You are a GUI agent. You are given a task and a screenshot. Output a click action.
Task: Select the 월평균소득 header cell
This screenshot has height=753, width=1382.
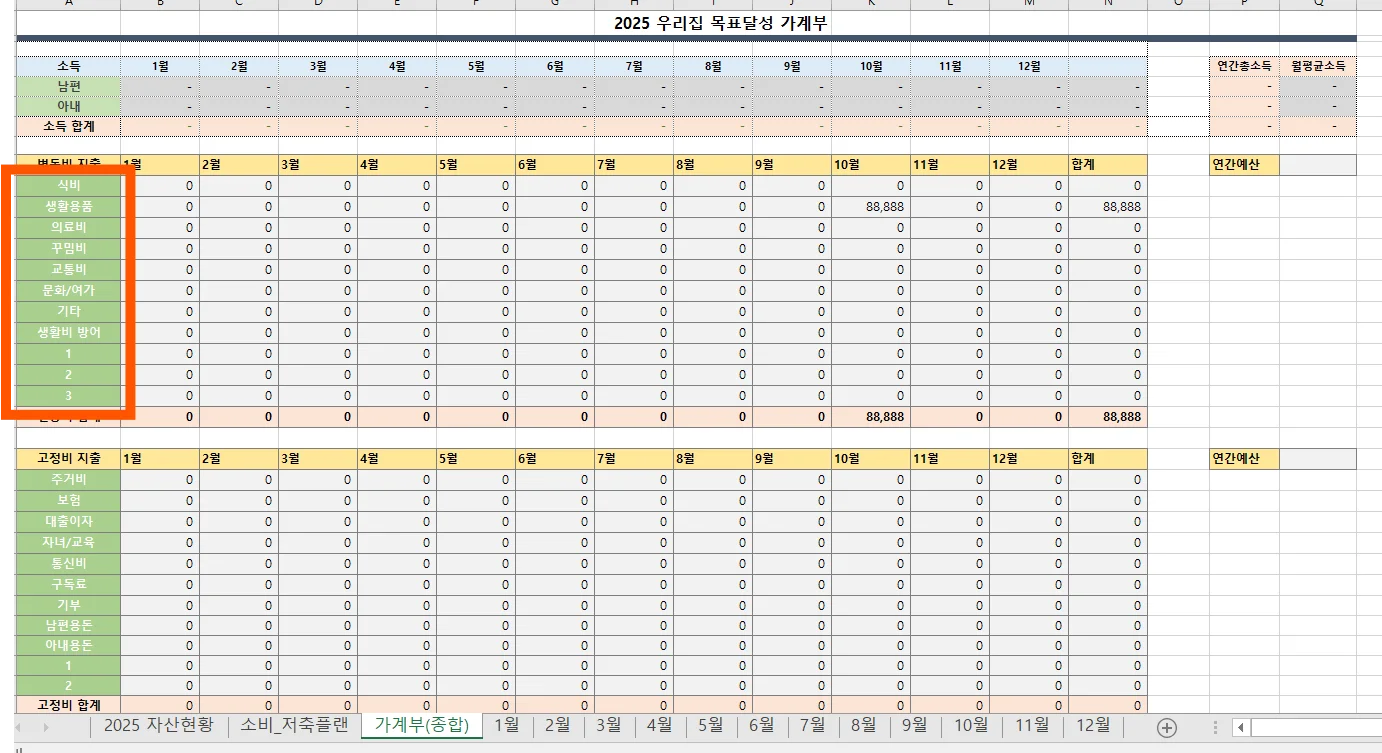coord(1318,66)
